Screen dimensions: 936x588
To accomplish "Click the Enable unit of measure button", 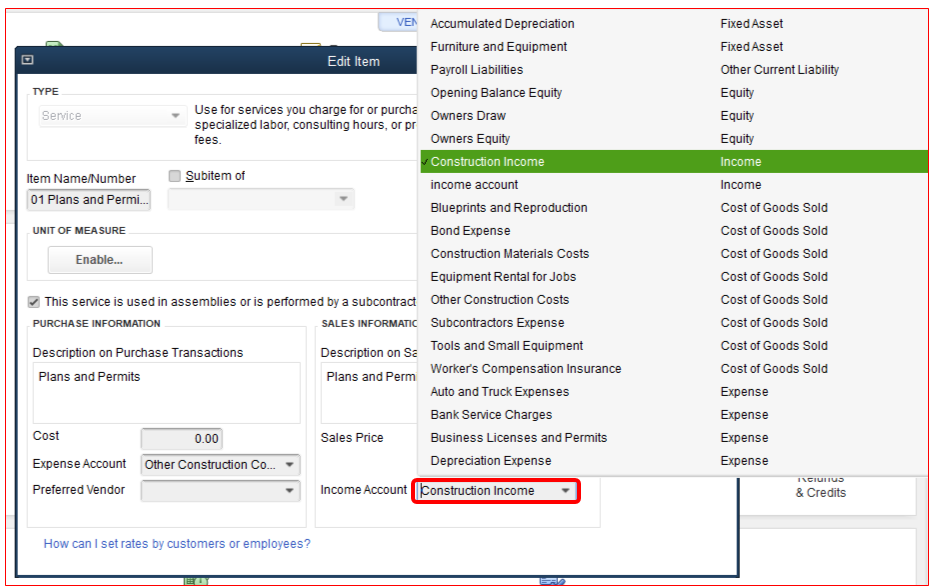I will point(99,259).
